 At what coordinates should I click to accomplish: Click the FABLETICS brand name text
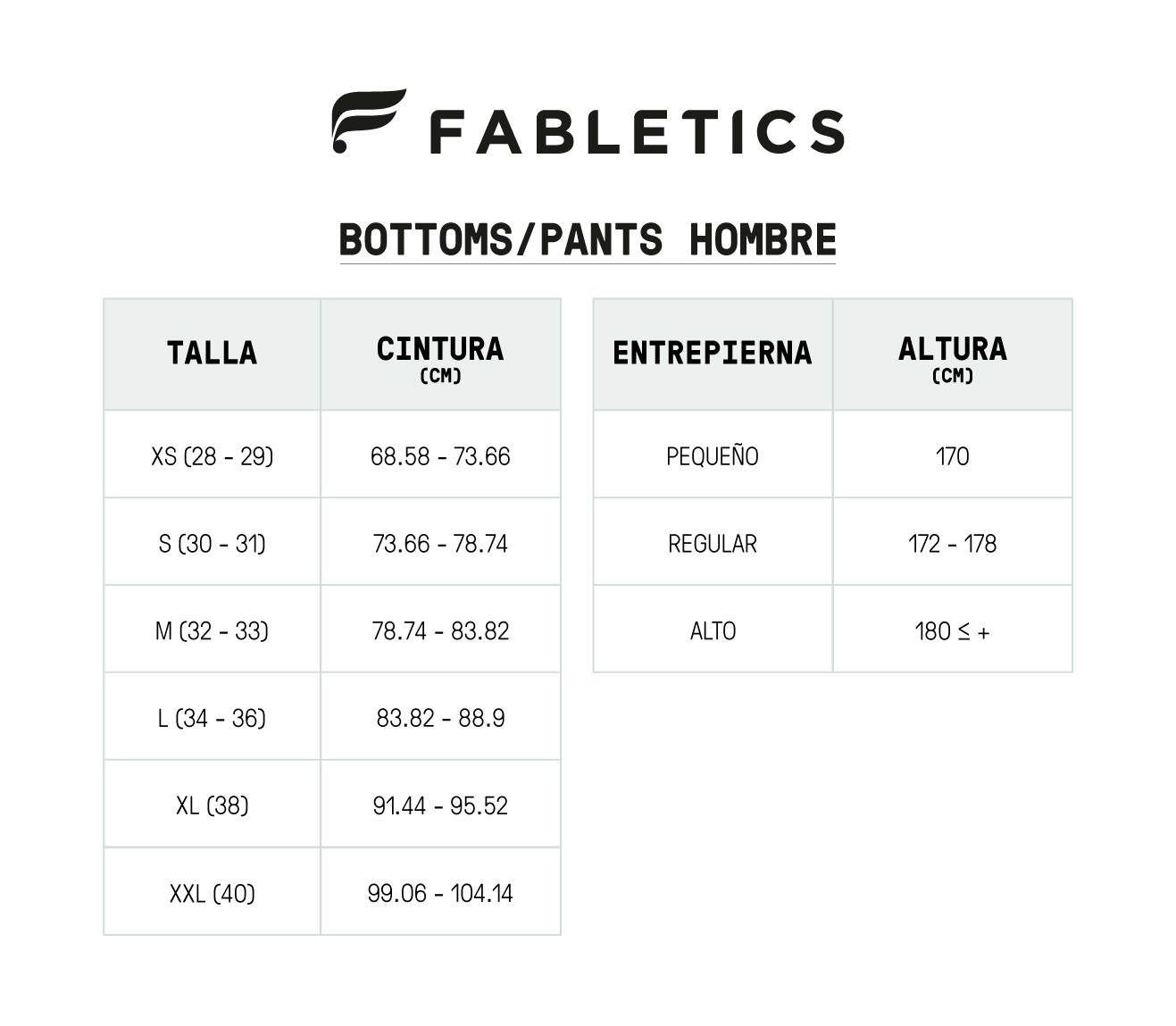[x=637, y=132]
